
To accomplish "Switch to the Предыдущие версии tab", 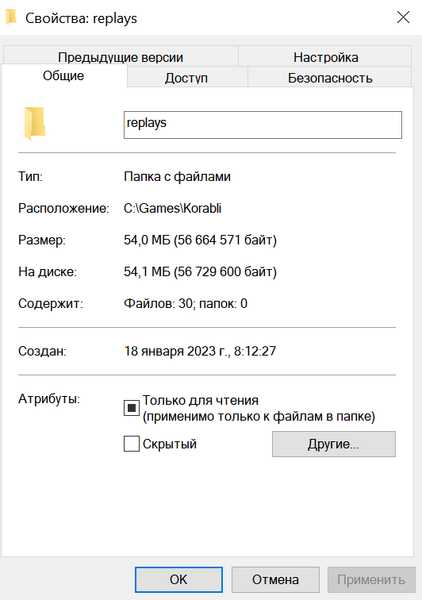I will tap(121, 57).
